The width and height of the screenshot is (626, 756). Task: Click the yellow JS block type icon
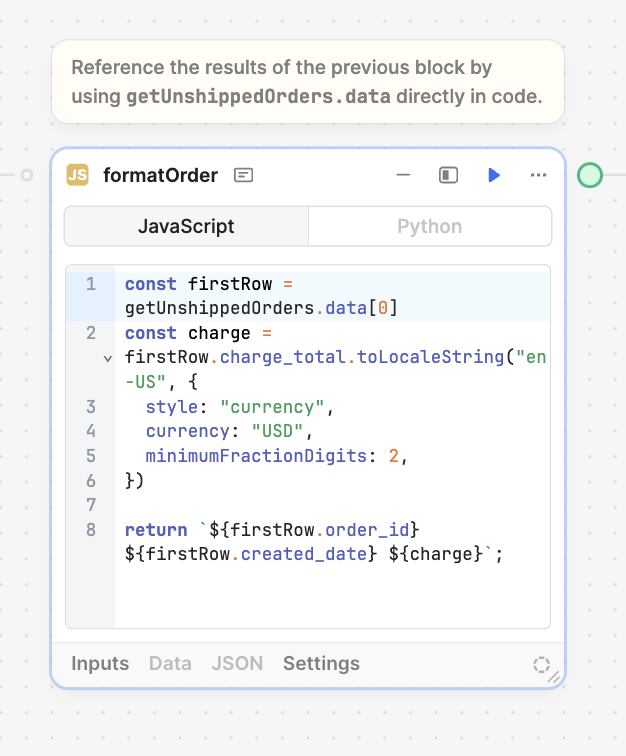pos(77,175)
